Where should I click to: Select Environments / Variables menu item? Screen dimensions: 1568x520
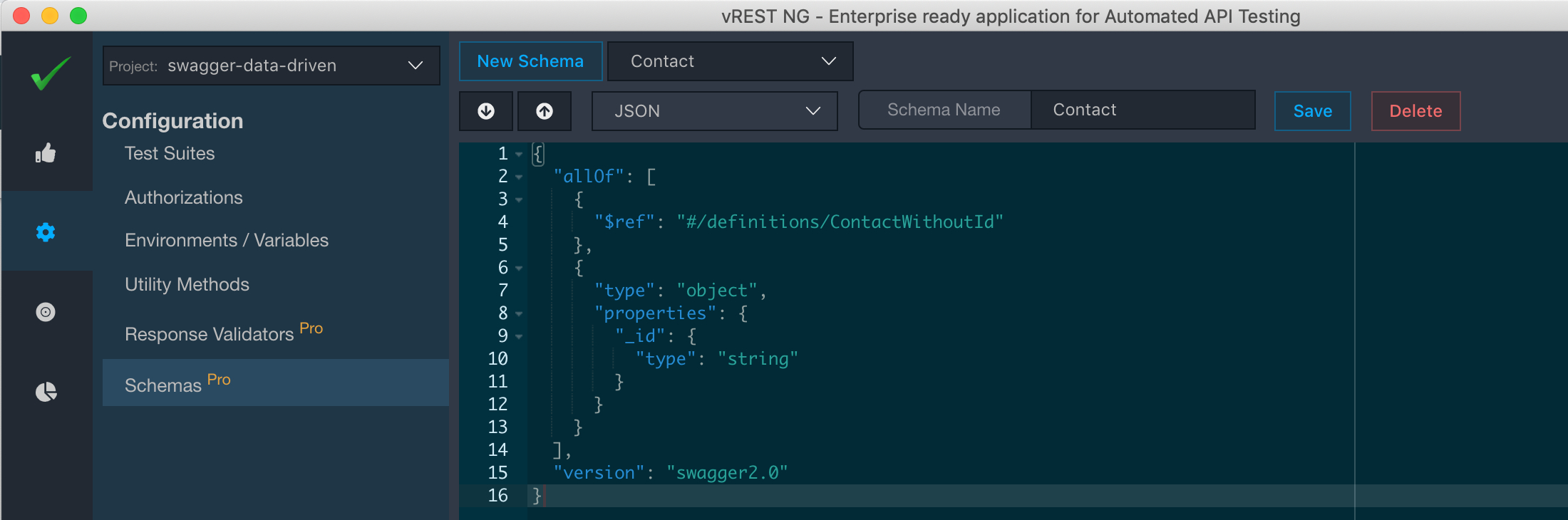pos(227,240)
